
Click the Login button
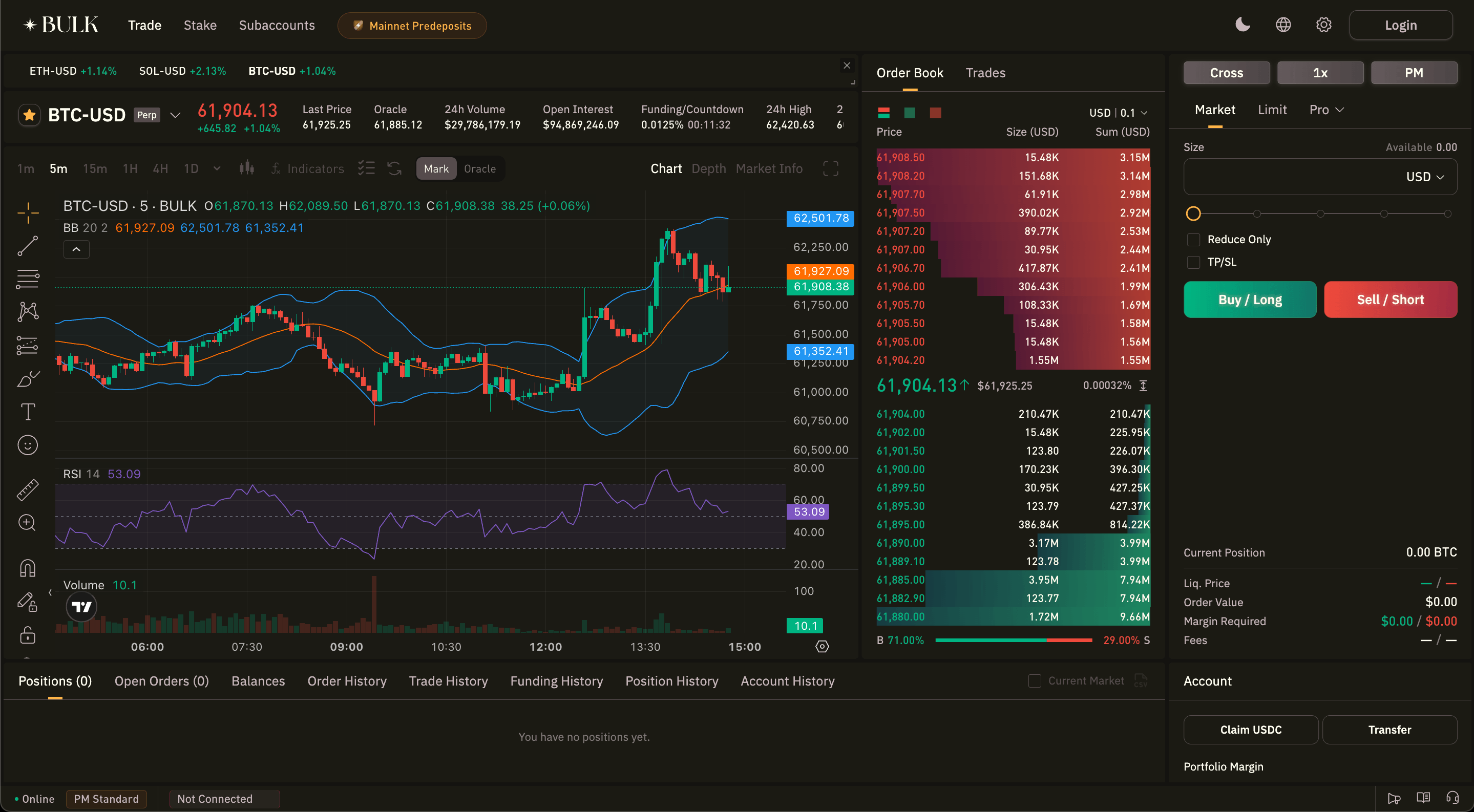pos(1400,25)
